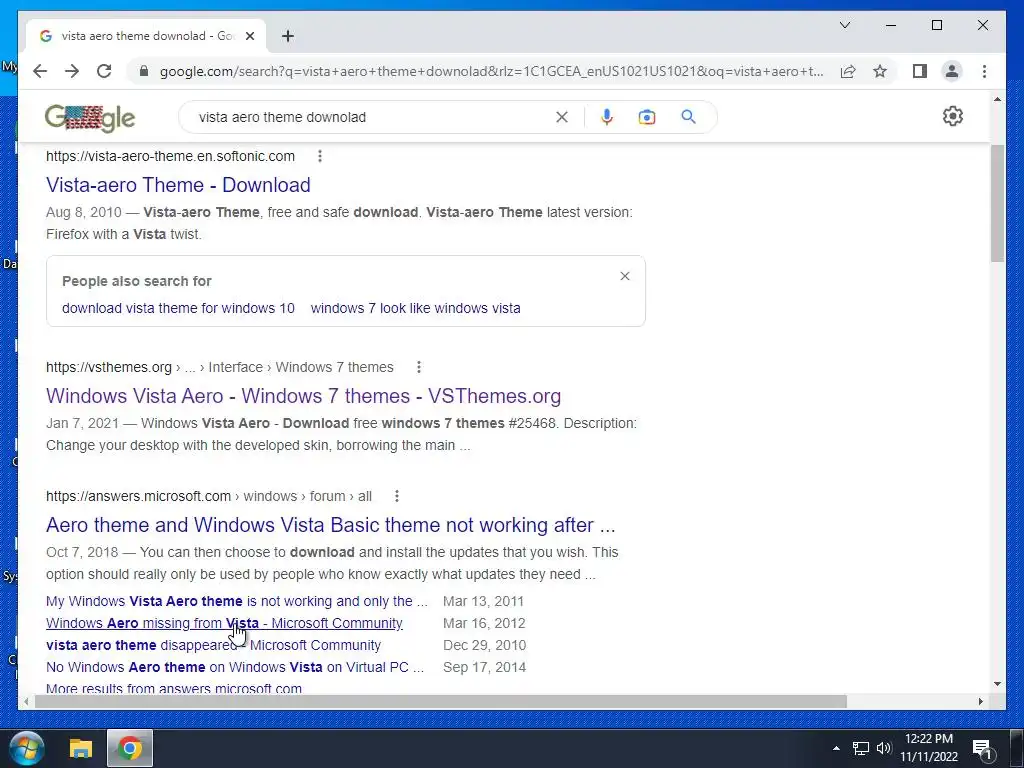Click the date Sep 17, 2014

(x=485, y=667)
